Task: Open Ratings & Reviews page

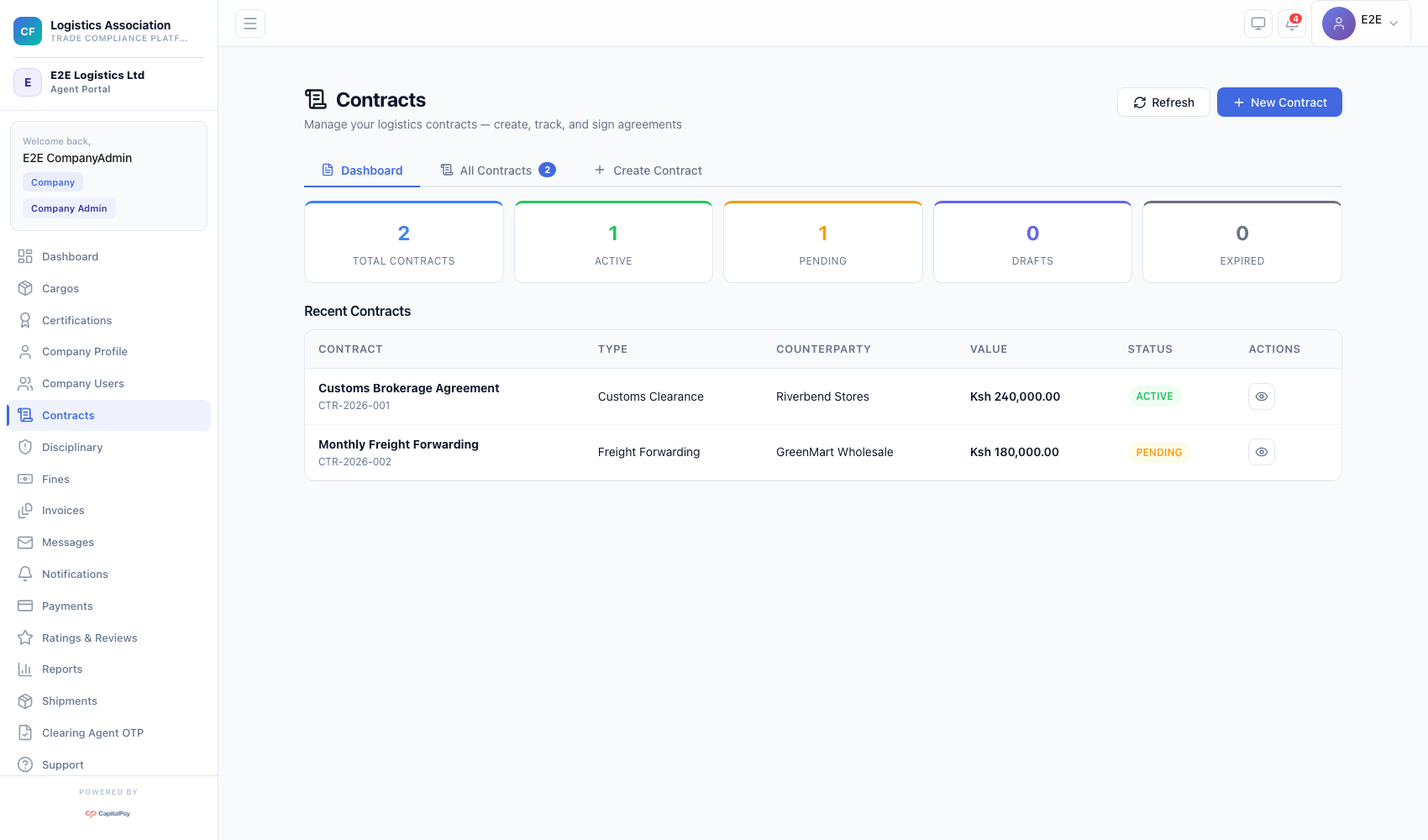Action: pos(89,638)
